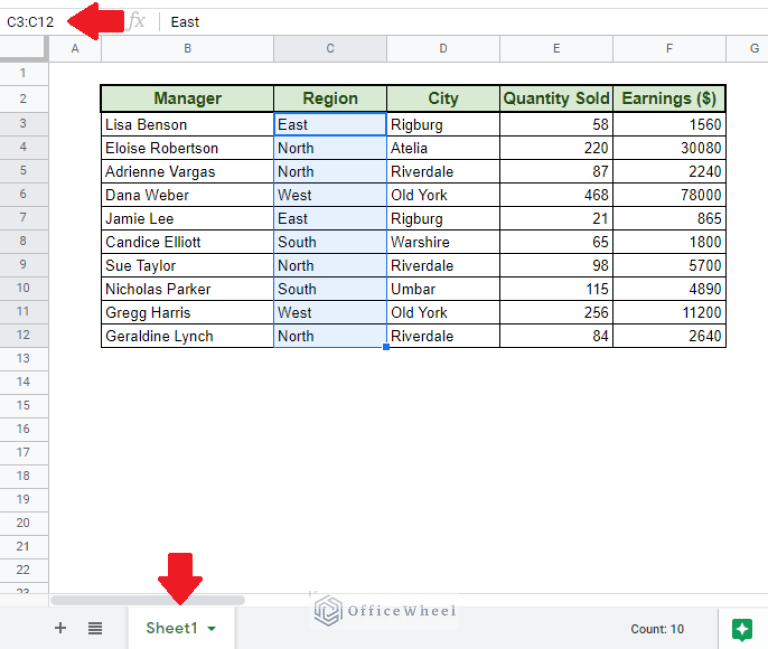Click the Eloise Robertson cell
Image resolution: width=768 pixels, height=649 pixels.
(188, 148)
